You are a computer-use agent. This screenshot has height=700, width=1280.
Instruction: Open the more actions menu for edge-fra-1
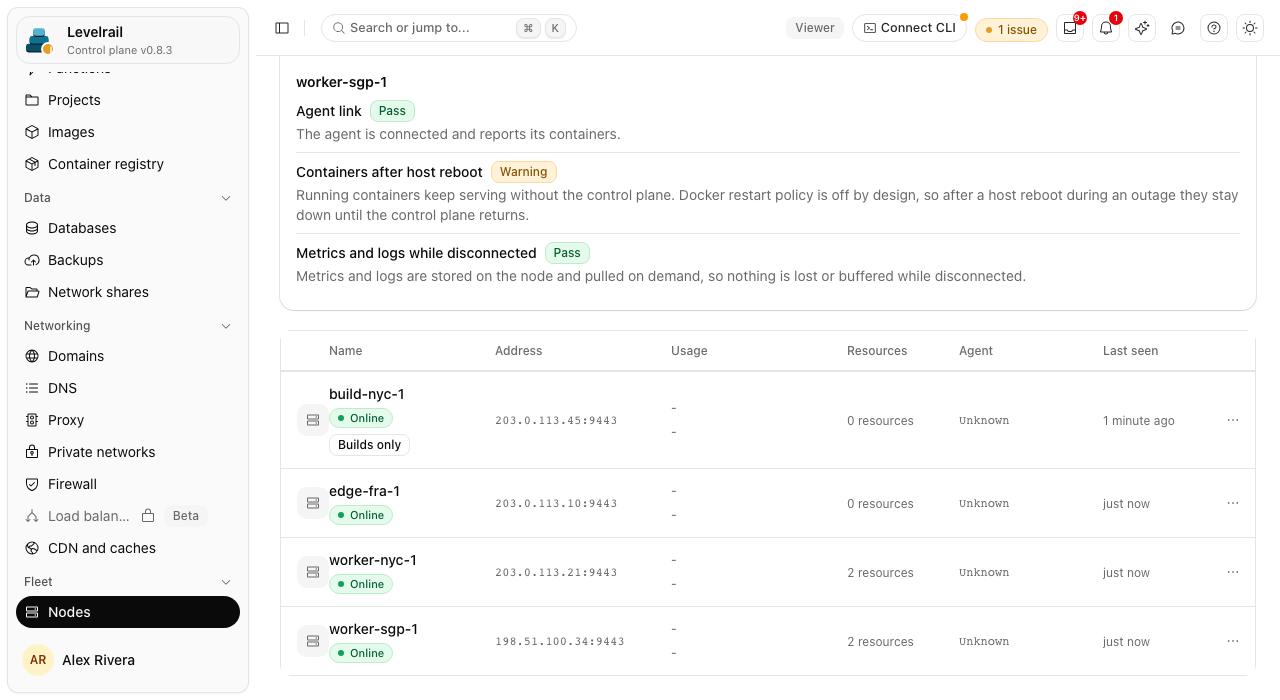(x=1233, y=503)
